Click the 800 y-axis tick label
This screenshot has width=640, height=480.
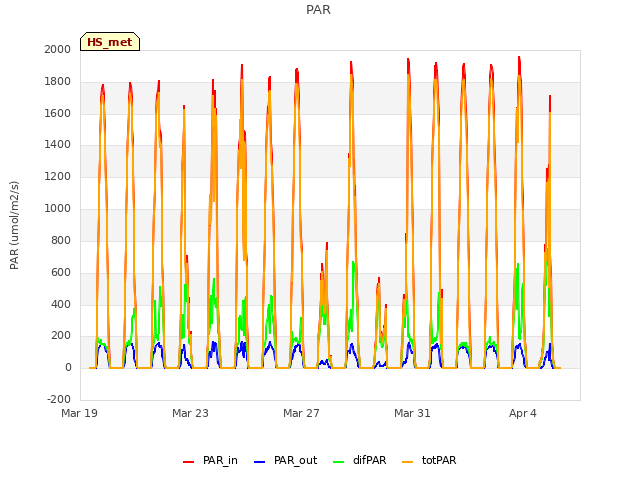point(61,240)
